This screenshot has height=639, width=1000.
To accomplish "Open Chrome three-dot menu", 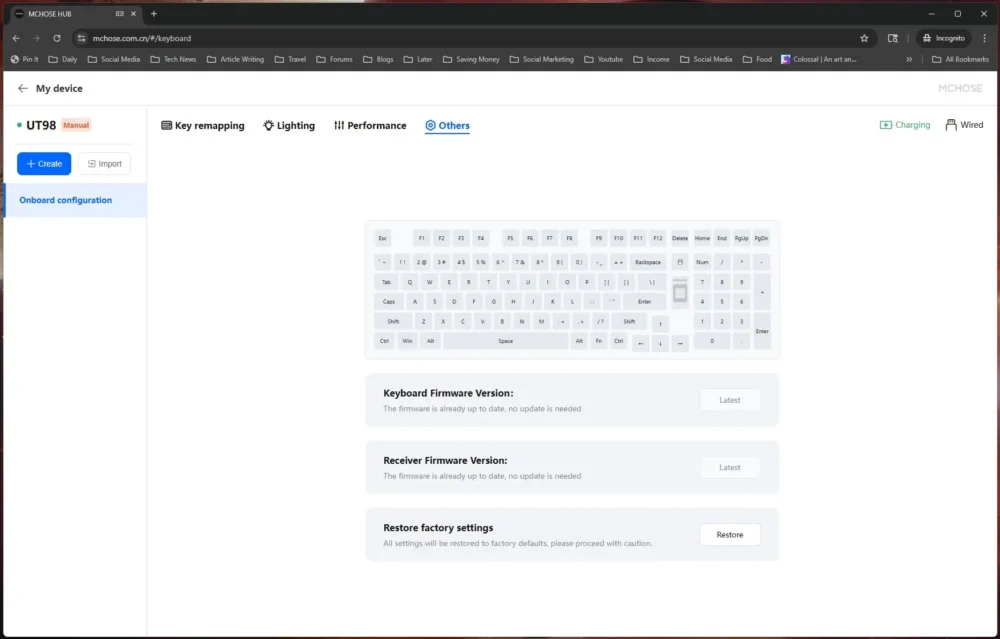I will point(985,38).
